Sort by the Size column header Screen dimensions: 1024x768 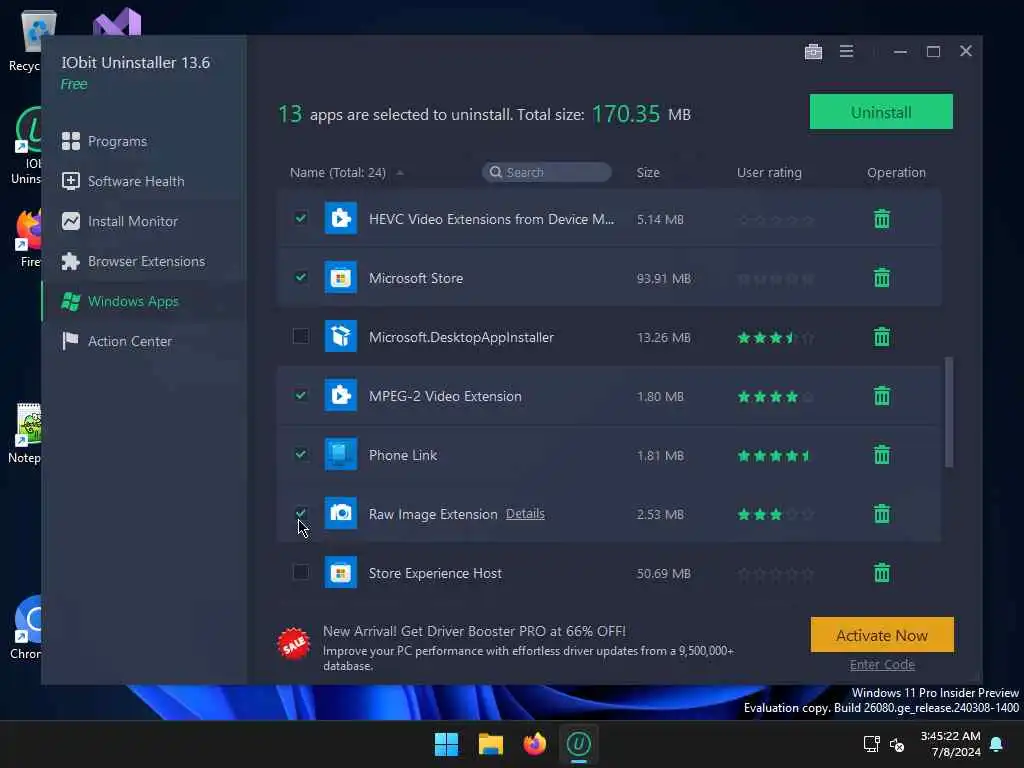(x=648, y=172)
